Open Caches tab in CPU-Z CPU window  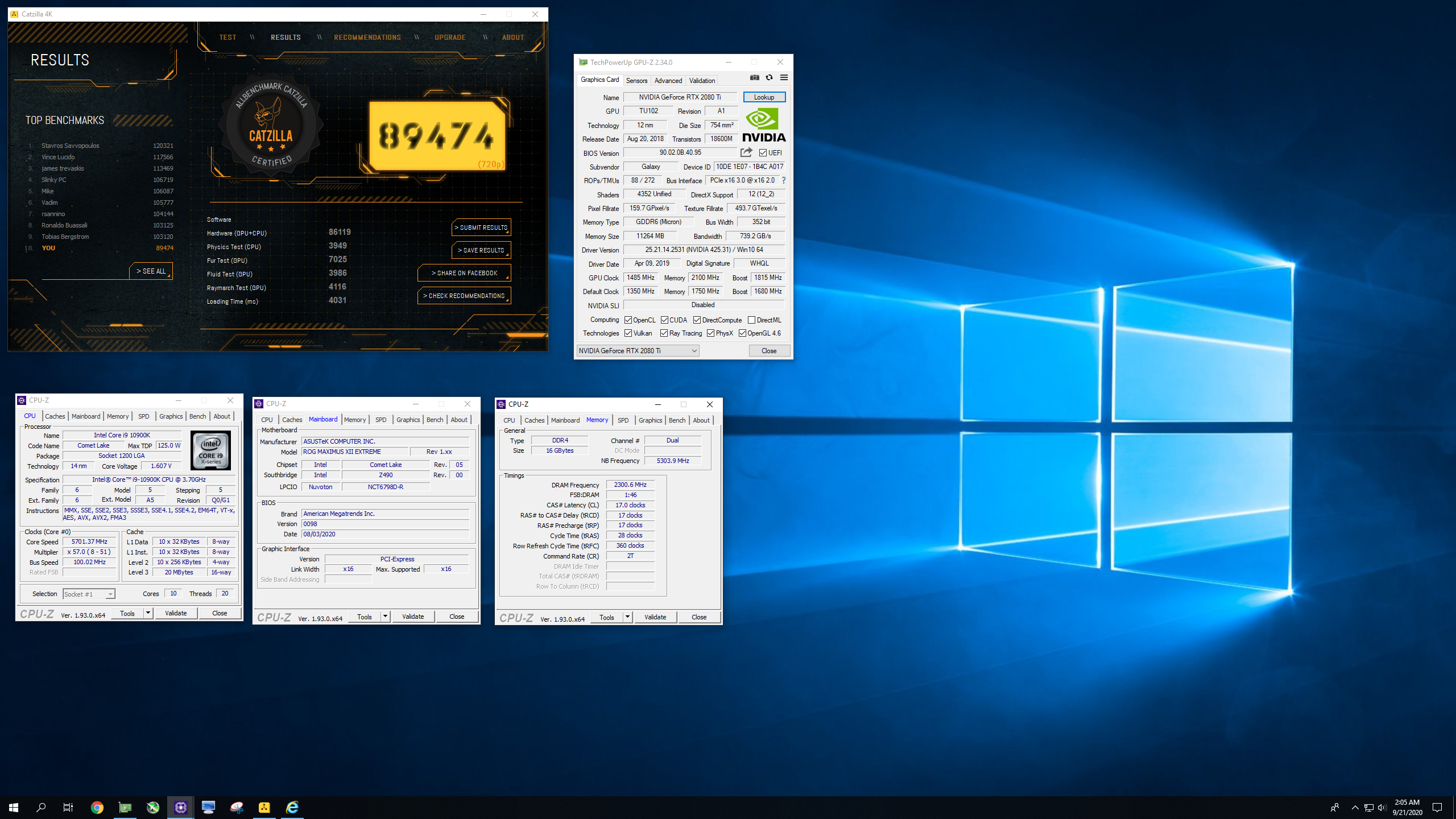pos(55,416)
